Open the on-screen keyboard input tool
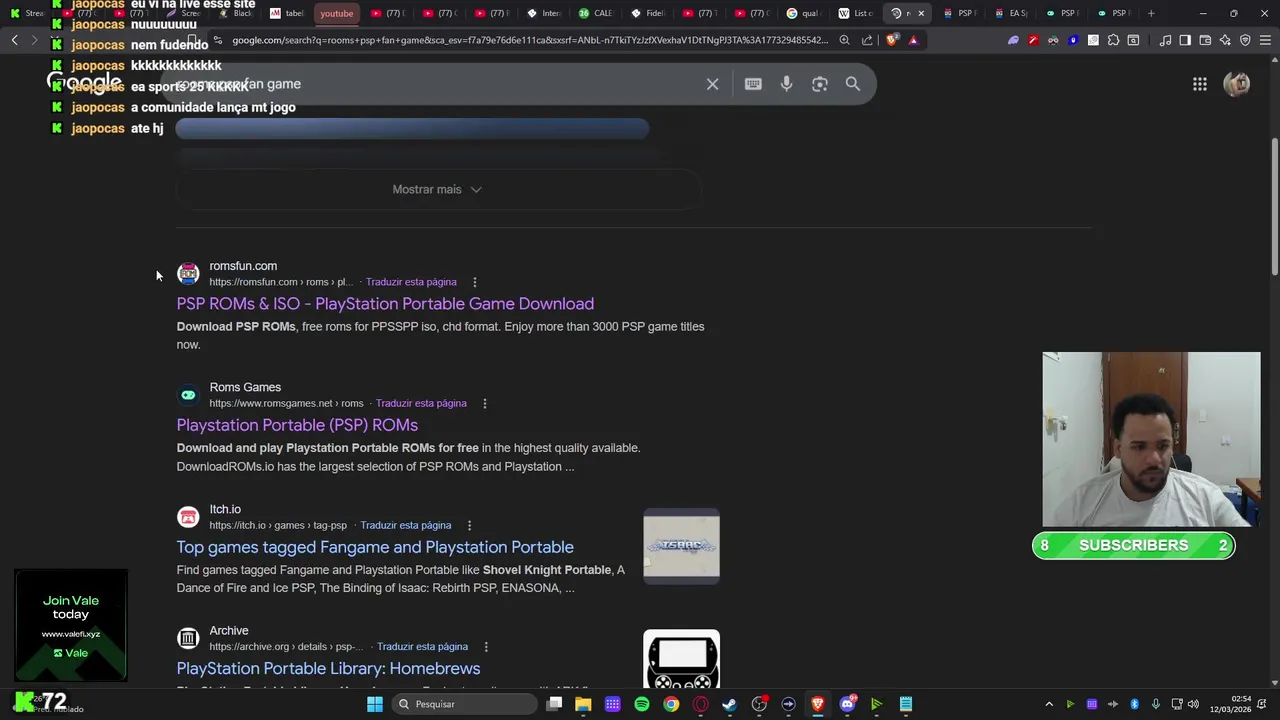The height and width of the screenshot is (720, 1280). 753,84
